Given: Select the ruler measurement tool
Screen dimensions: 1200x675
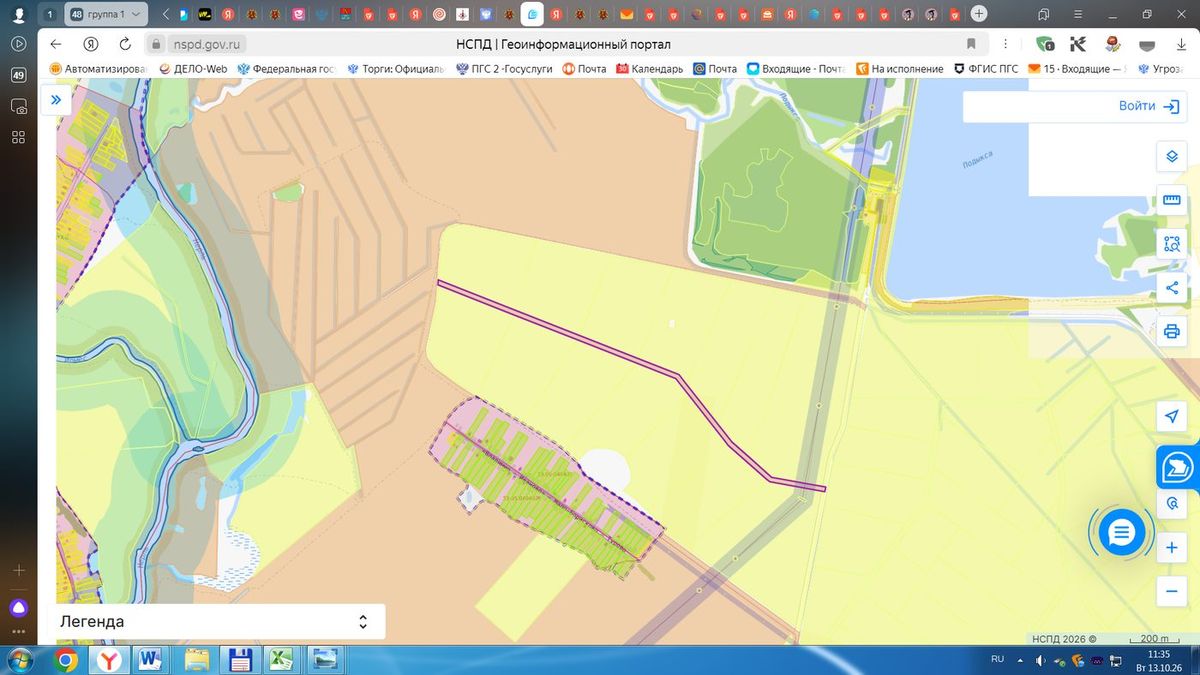Looking at the screenshot, I should (1172, 200).
